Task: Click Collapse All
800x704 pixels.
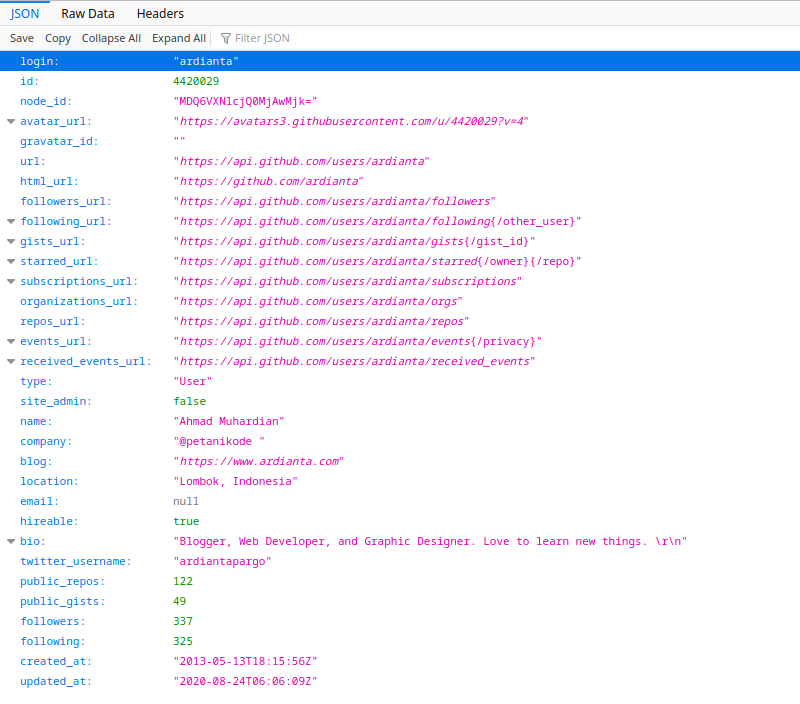Action: tap(111, 38)
